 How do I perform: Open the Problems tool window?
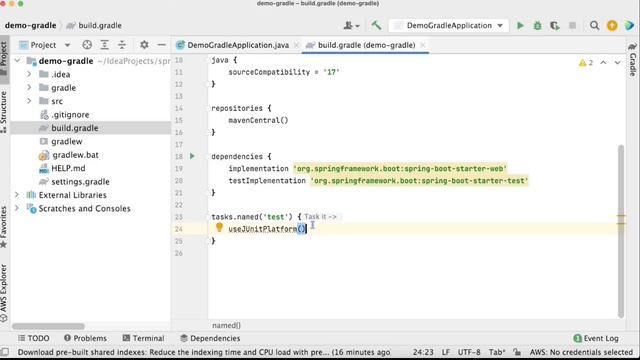85,338
